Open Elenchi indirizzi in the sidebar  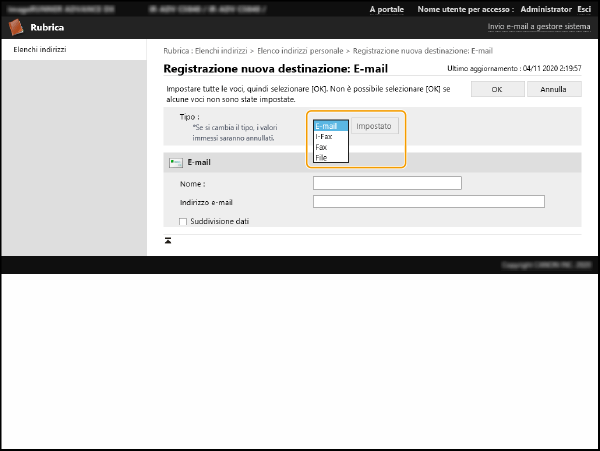click(40, 49)
